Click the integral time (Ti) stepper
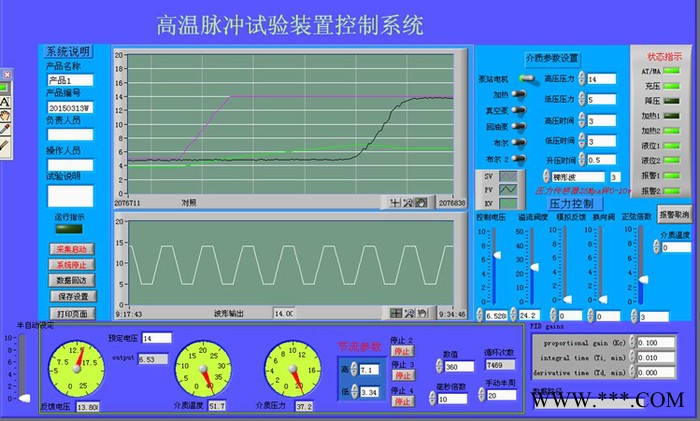 click(x=632, y=357)
